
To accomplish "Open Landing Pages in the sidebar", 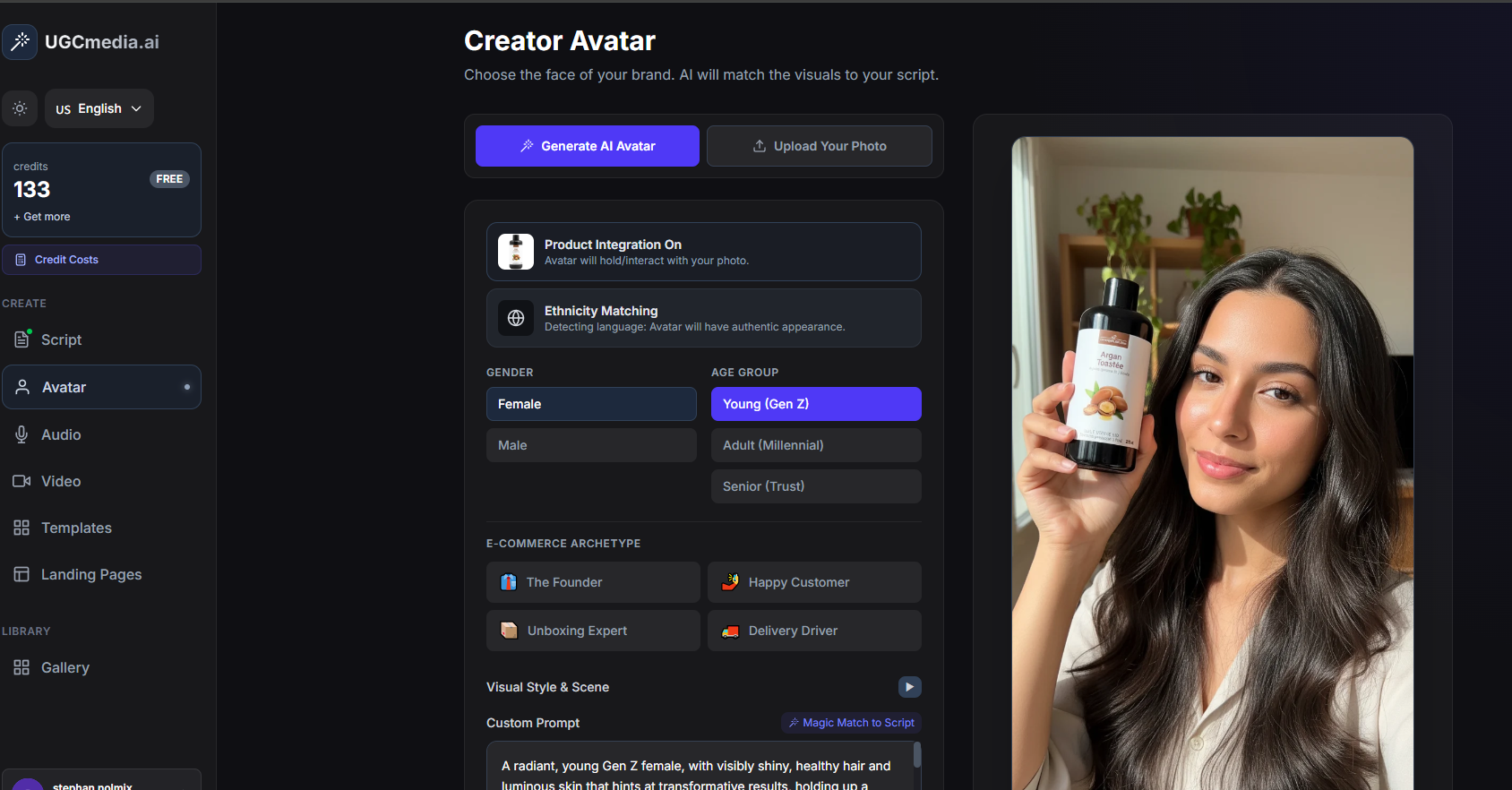I will (x=101, y=574).
